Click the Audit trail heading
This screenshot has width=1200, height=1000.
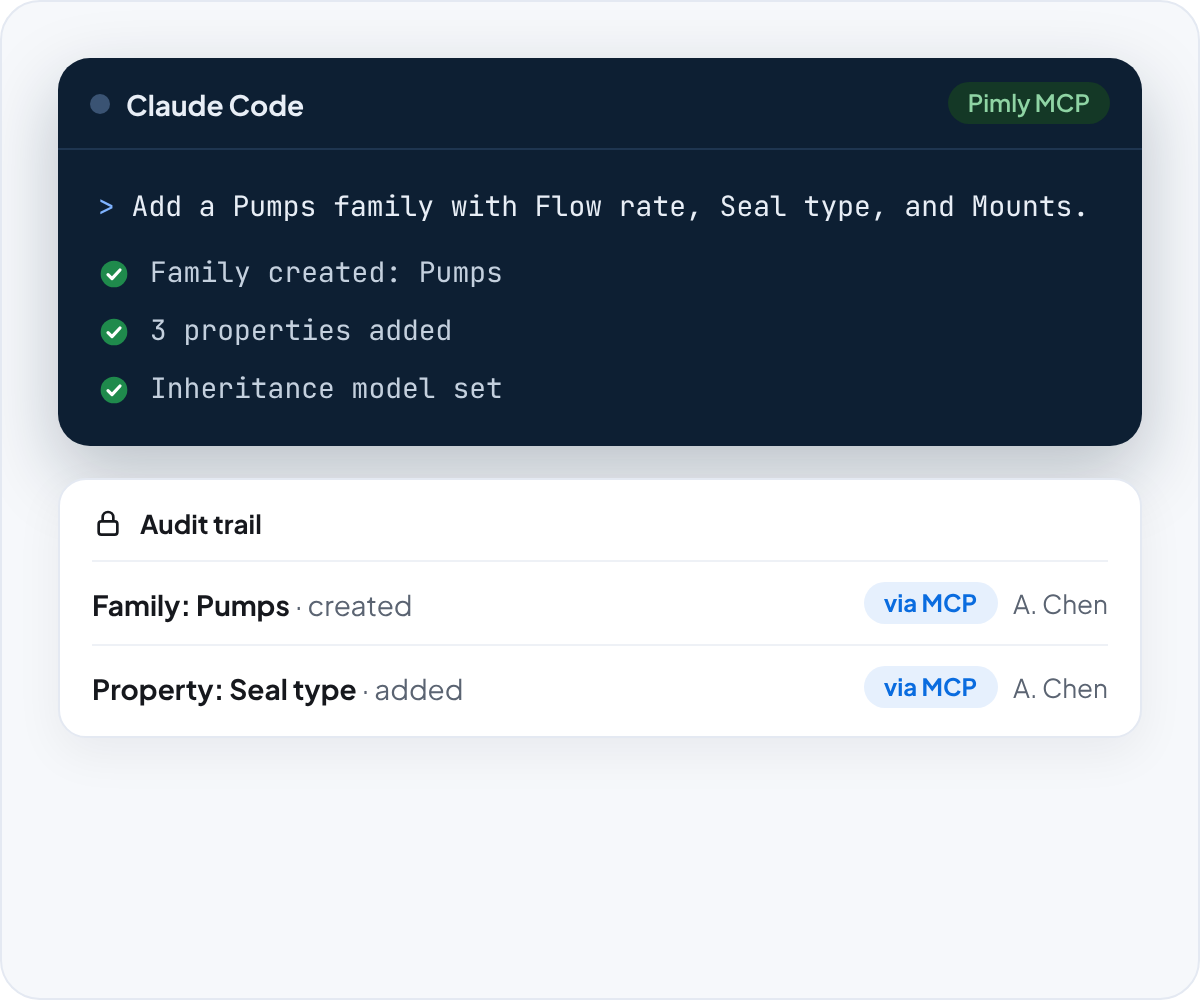click(x=201, y=525)
